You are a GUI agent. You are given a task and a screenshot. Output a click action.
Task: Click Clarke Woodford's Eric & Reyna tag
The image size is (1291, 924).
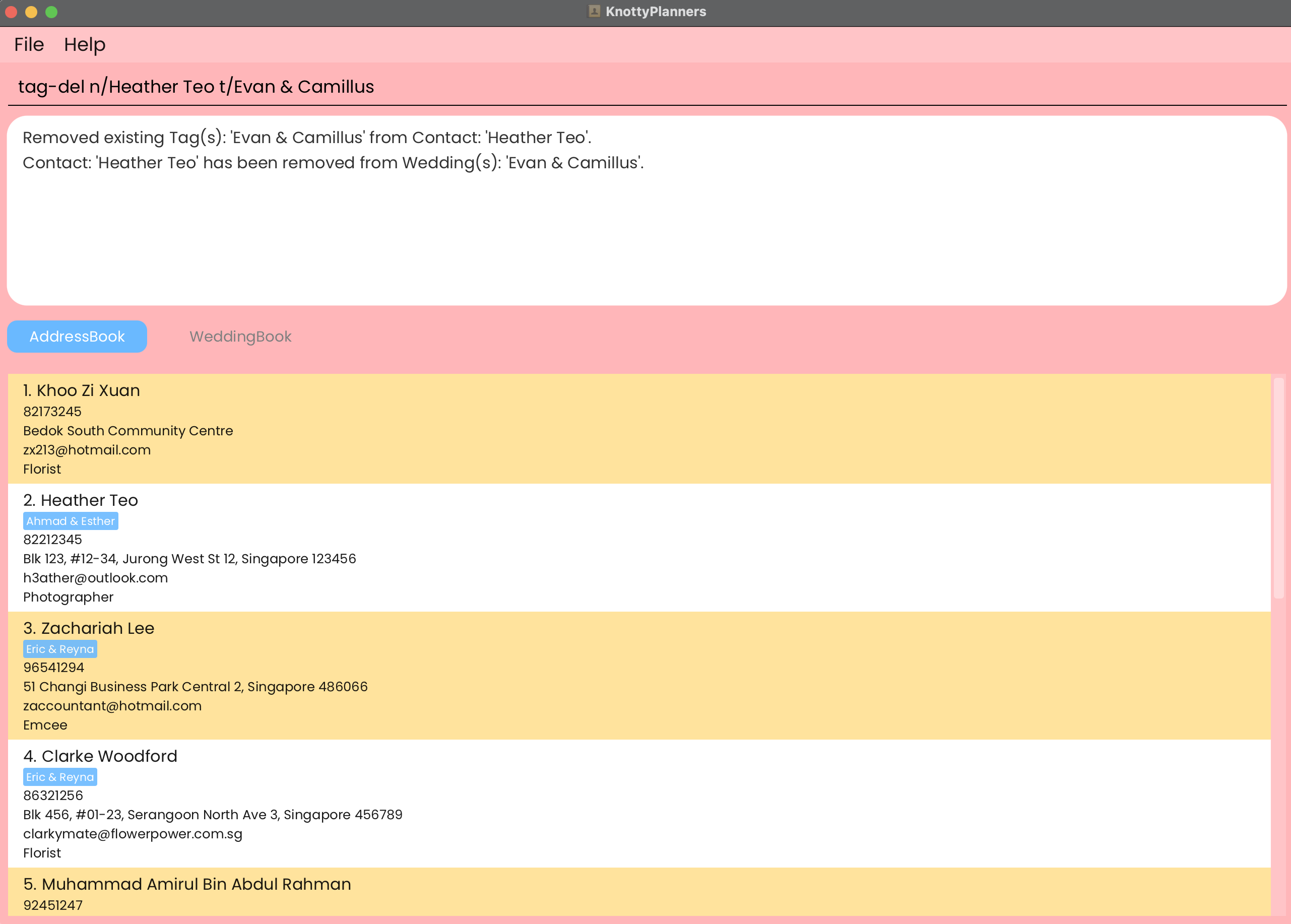[x=60, y=777]
